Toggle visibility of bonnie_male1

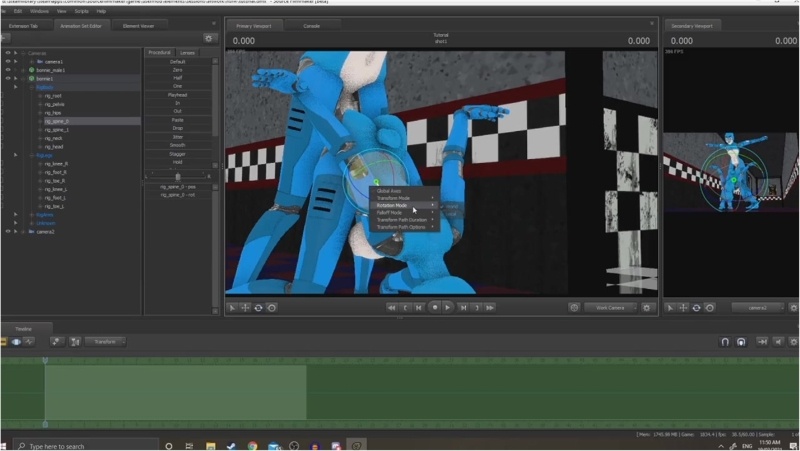coord(8,70)
